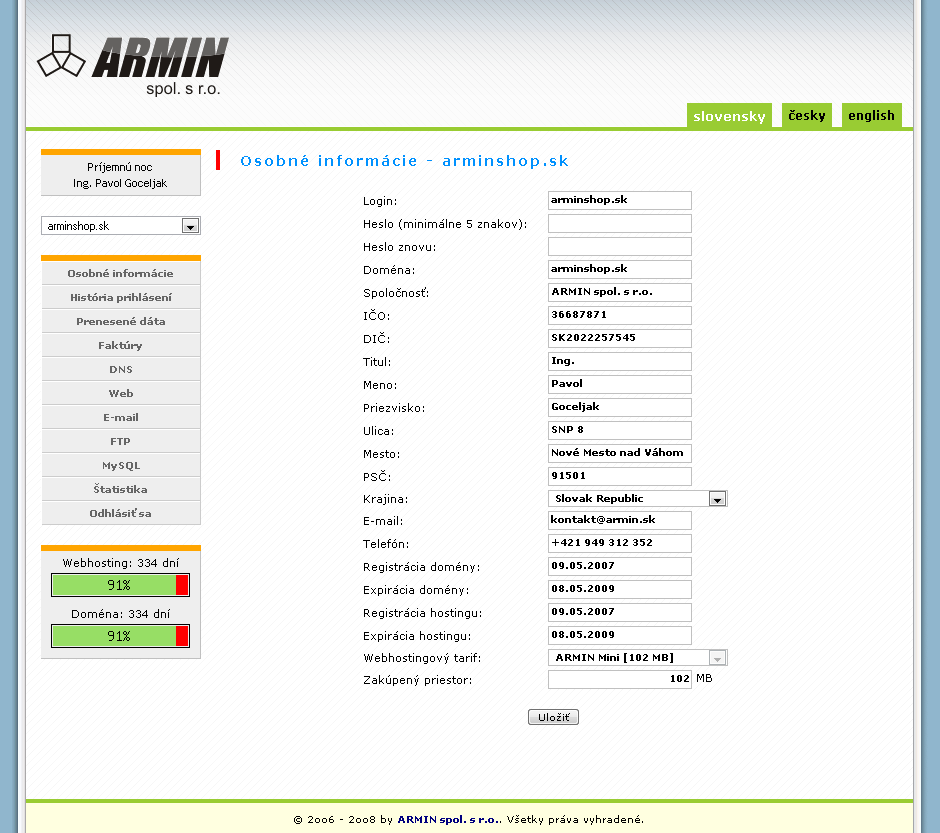Open the arminshop.sk domain selector dropdown
Screen dimensions: 940x833
[120, 226]
